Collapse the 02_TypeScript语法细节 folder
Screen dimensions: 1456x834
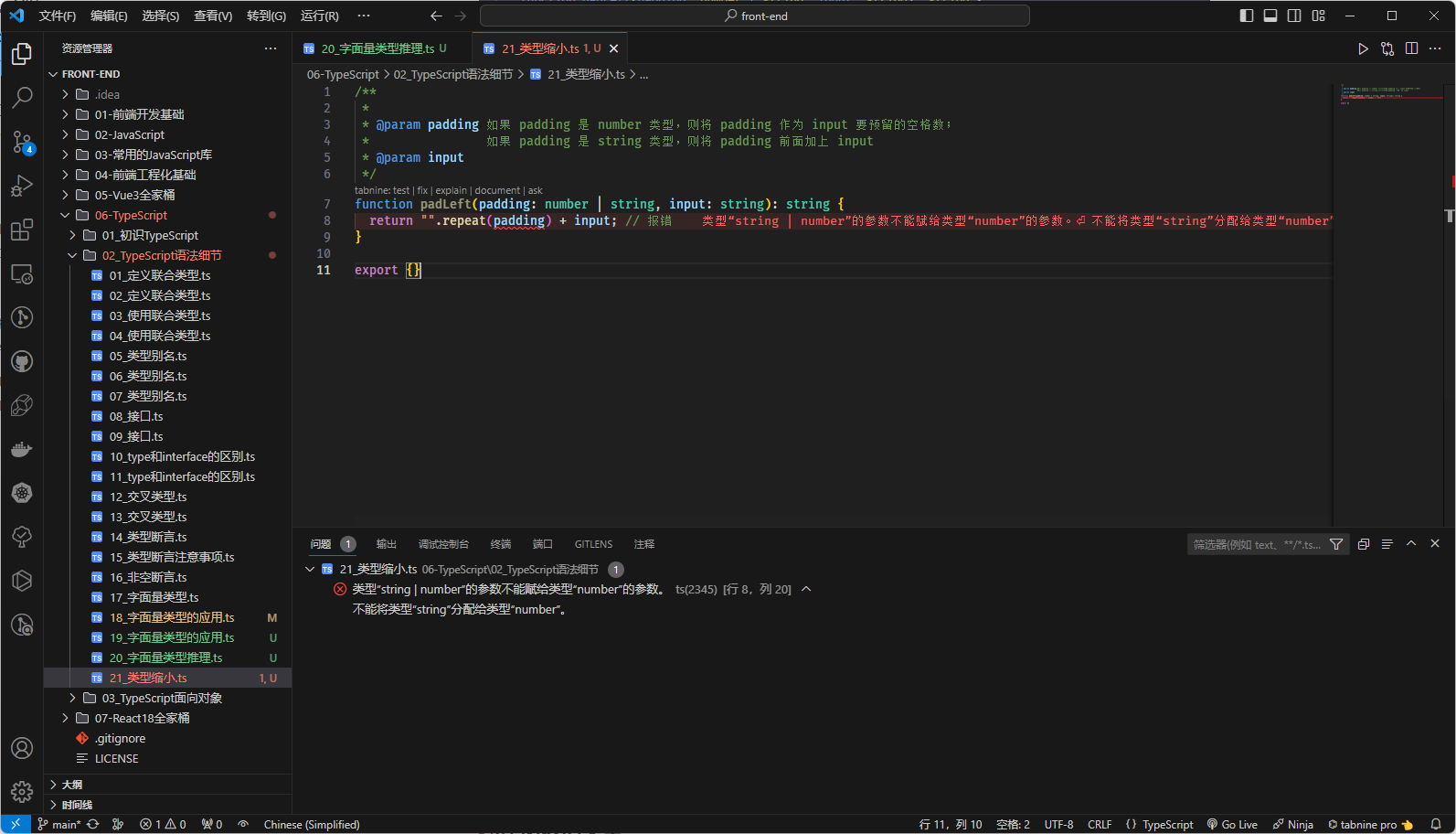click(x=161, y=255)
